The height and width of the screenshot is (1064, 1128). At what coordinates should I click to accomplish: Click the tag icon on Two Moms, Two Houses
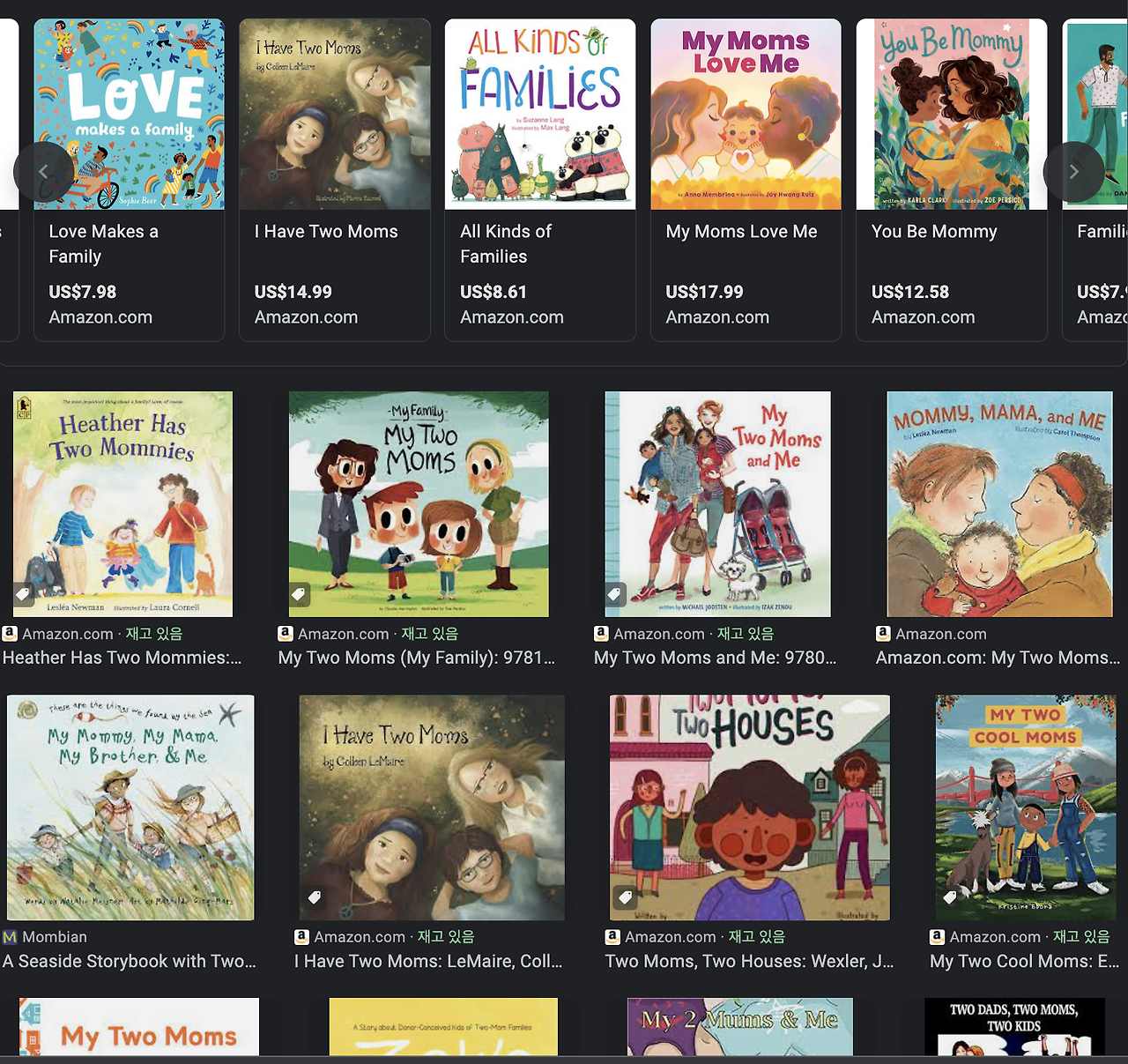626,897
